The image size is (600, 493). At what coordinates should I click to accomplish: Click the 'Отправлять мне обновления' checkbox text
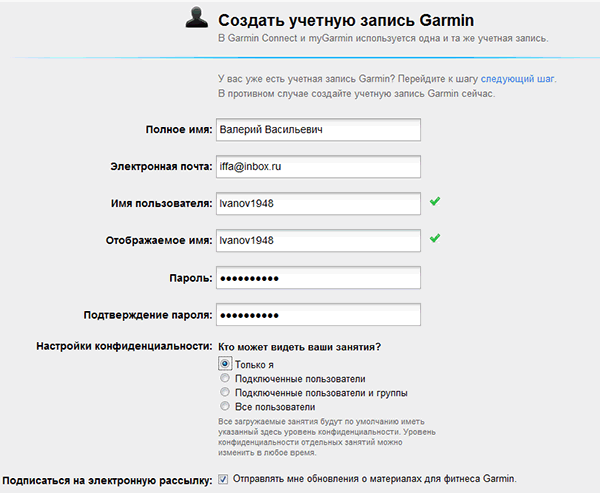[375, 479]
